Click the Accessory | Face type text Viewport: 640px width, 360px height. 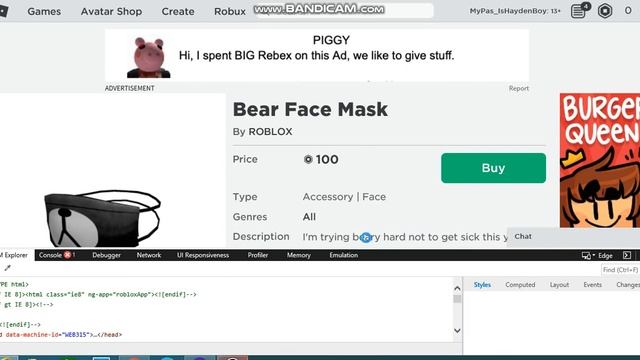[344, 197]
